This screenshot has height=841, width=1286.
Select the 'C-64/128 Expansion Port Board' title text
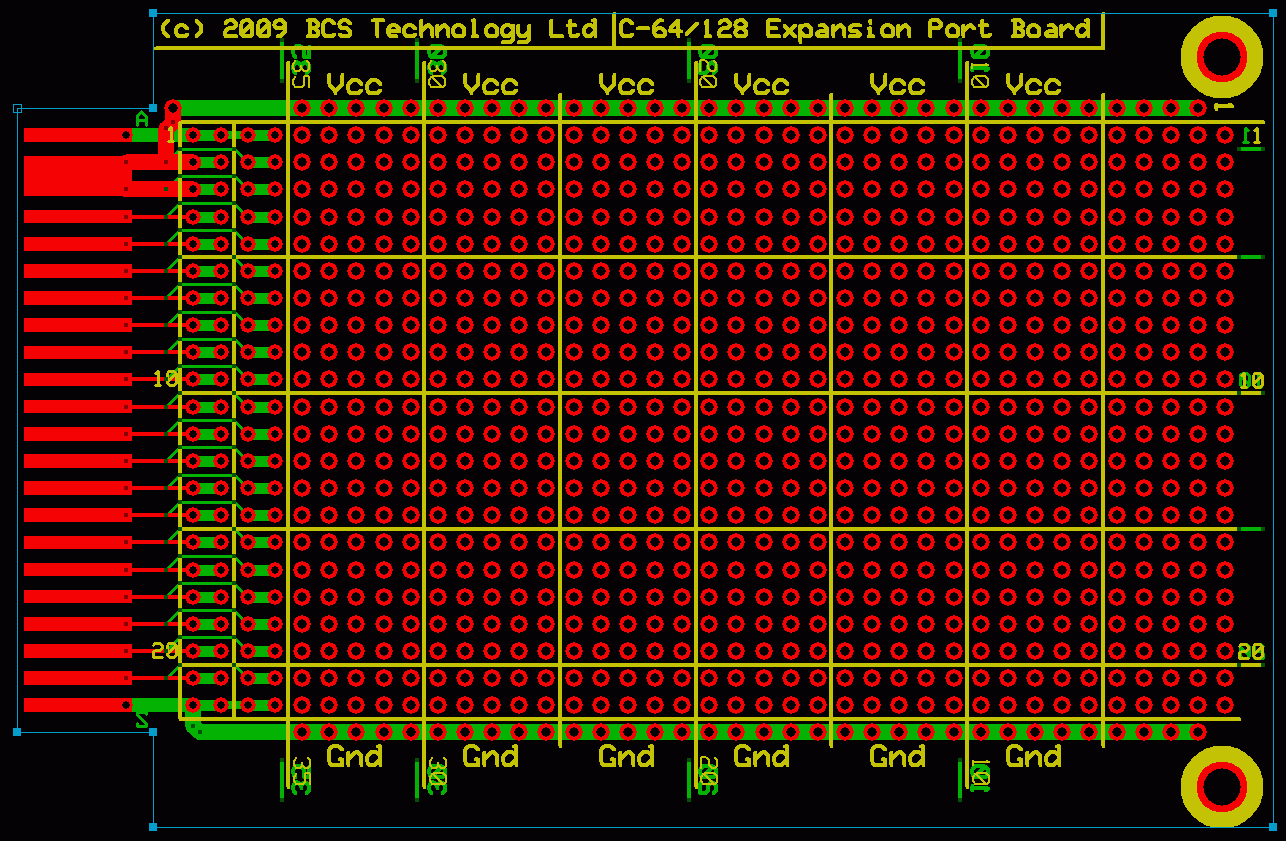[x=855, y=29]
